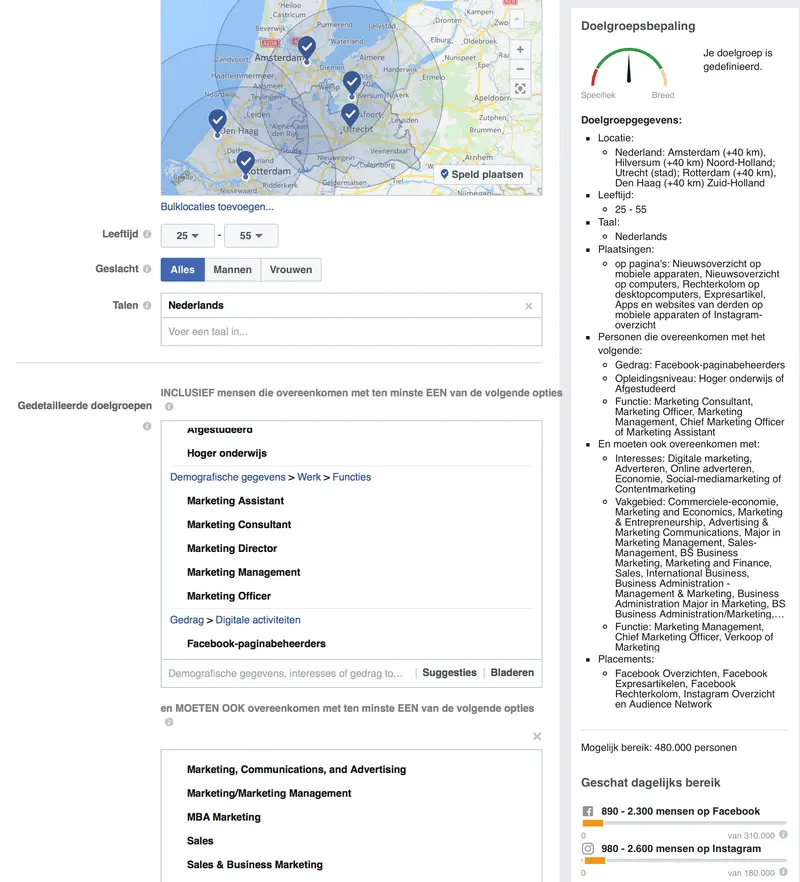Viewport: 800px width, 882px height.
Task: Click the Den Haag location pin on the map
Action: [x=217, y=122]
